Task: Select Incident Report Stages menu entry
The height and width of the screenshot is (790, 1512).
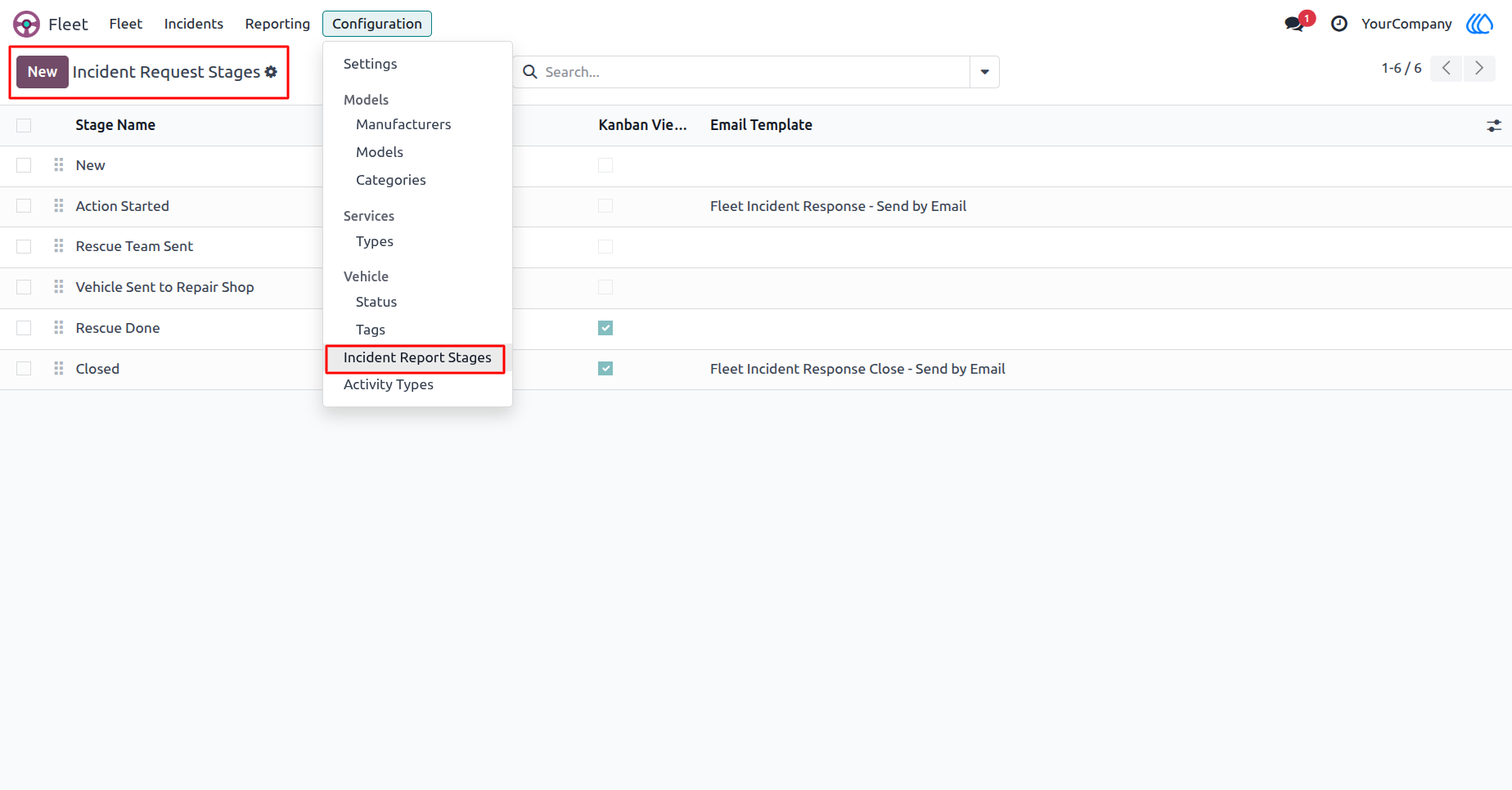Action: (x=417, y=357)
